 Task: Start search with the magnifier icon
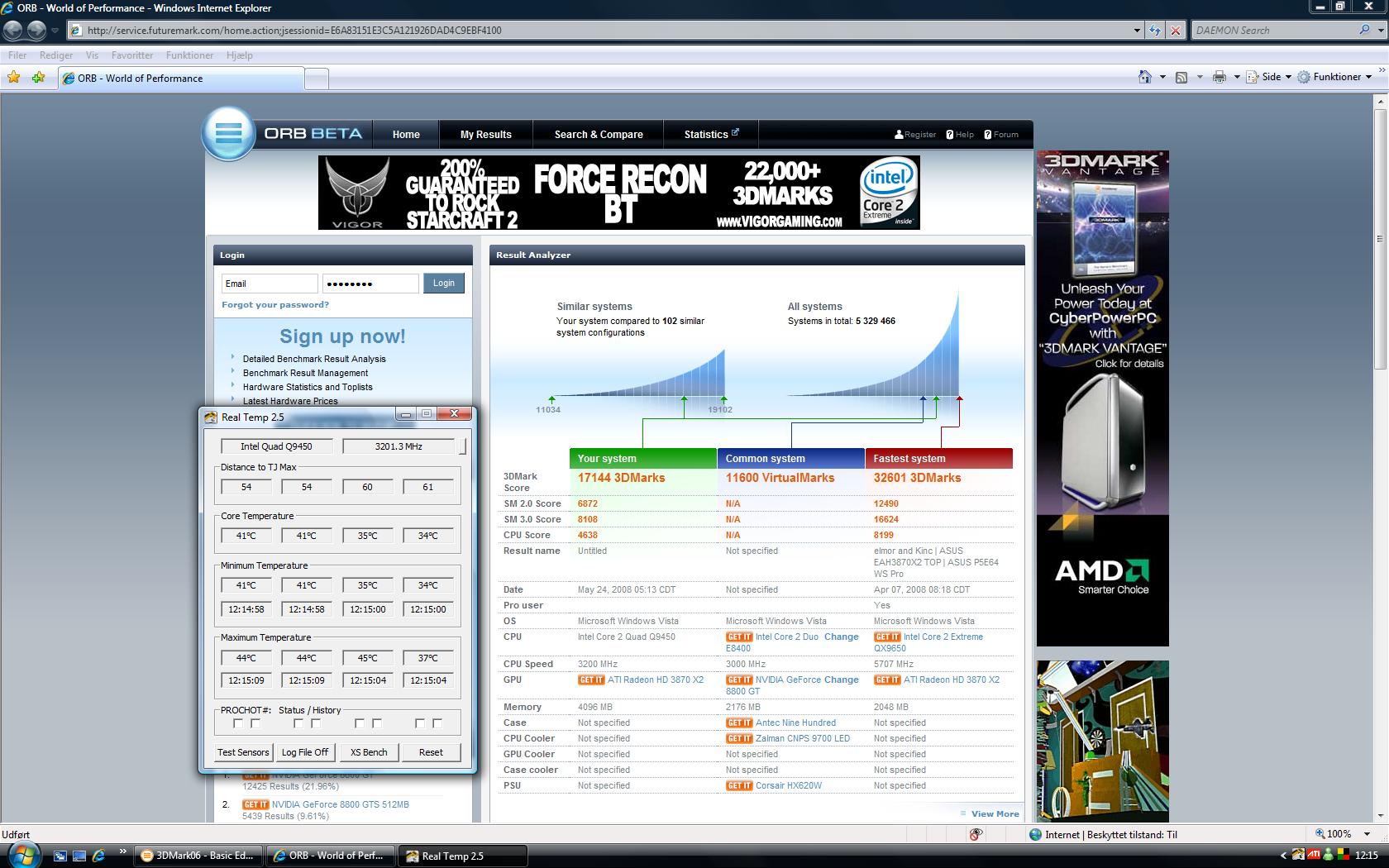pos(1364,30)
